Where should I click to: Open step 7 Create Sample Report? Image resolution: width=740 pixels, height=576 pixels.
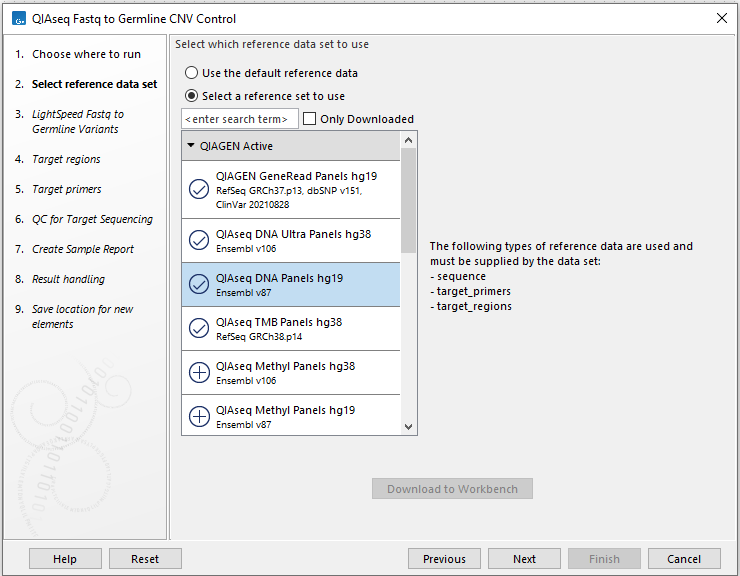click(x=83, y=249)
